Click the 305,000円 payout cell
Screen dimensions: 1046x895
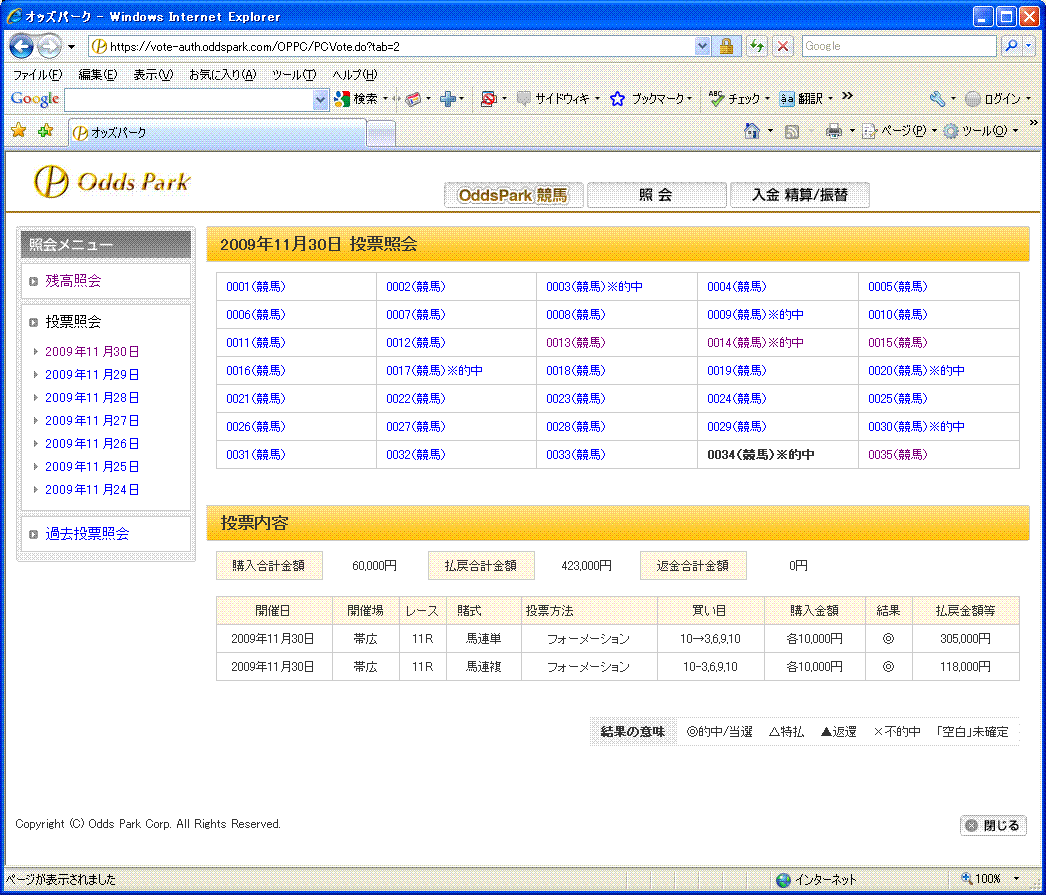click(x=965, y=638)
